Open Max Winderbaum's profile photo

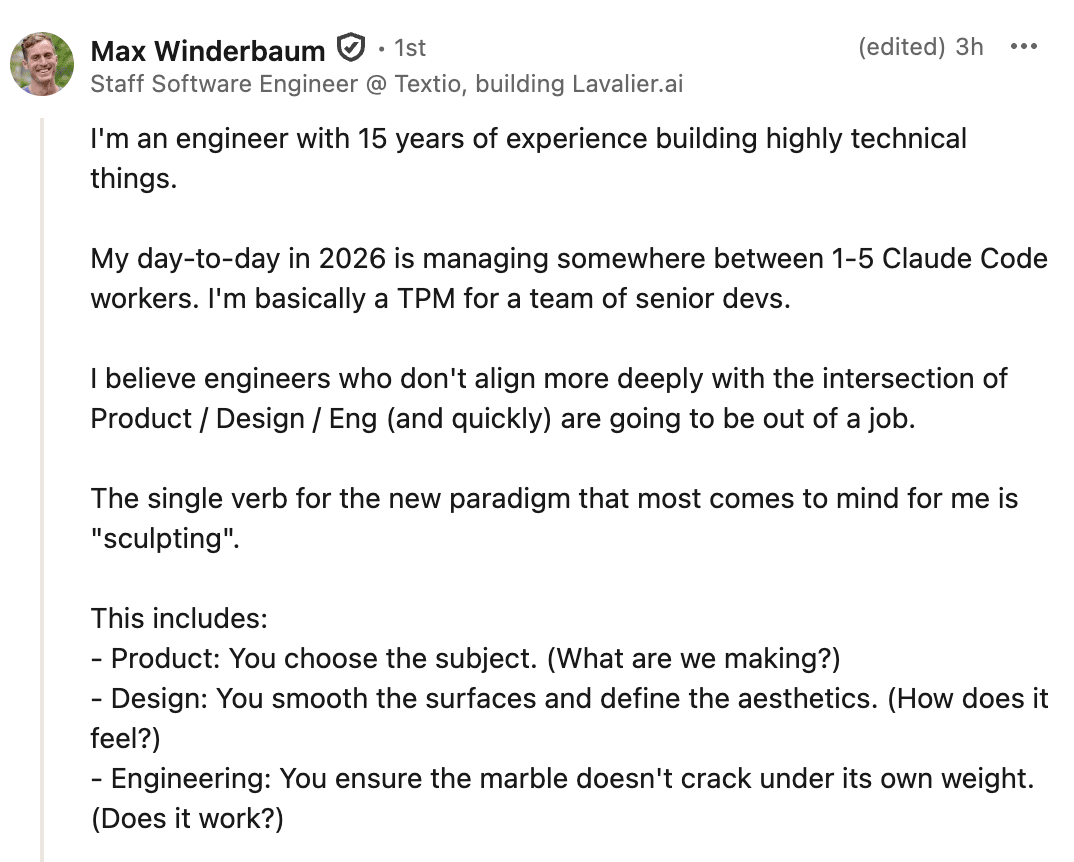click(42, 64)
